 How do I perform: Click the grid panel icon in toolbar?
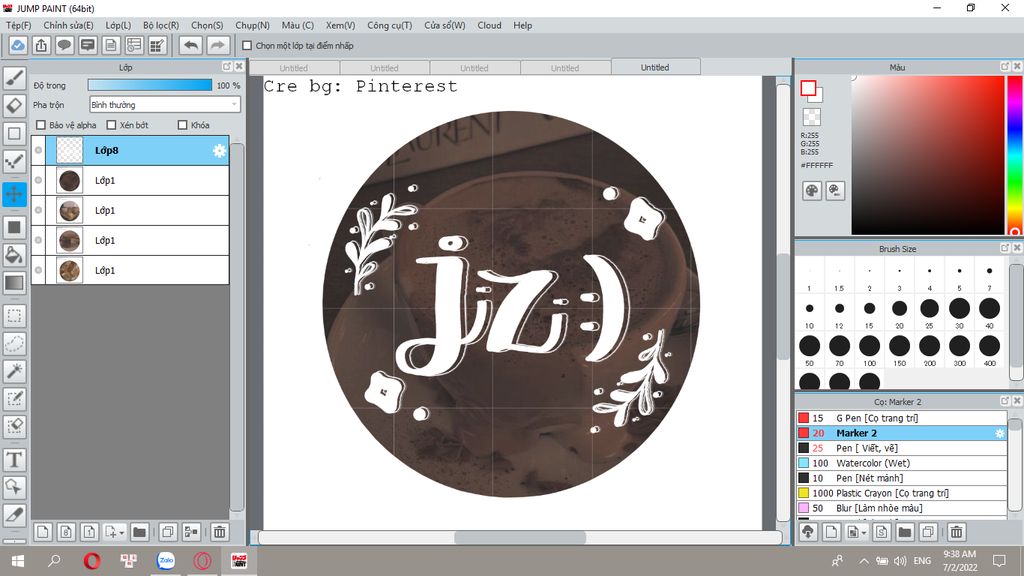(157, 45)
